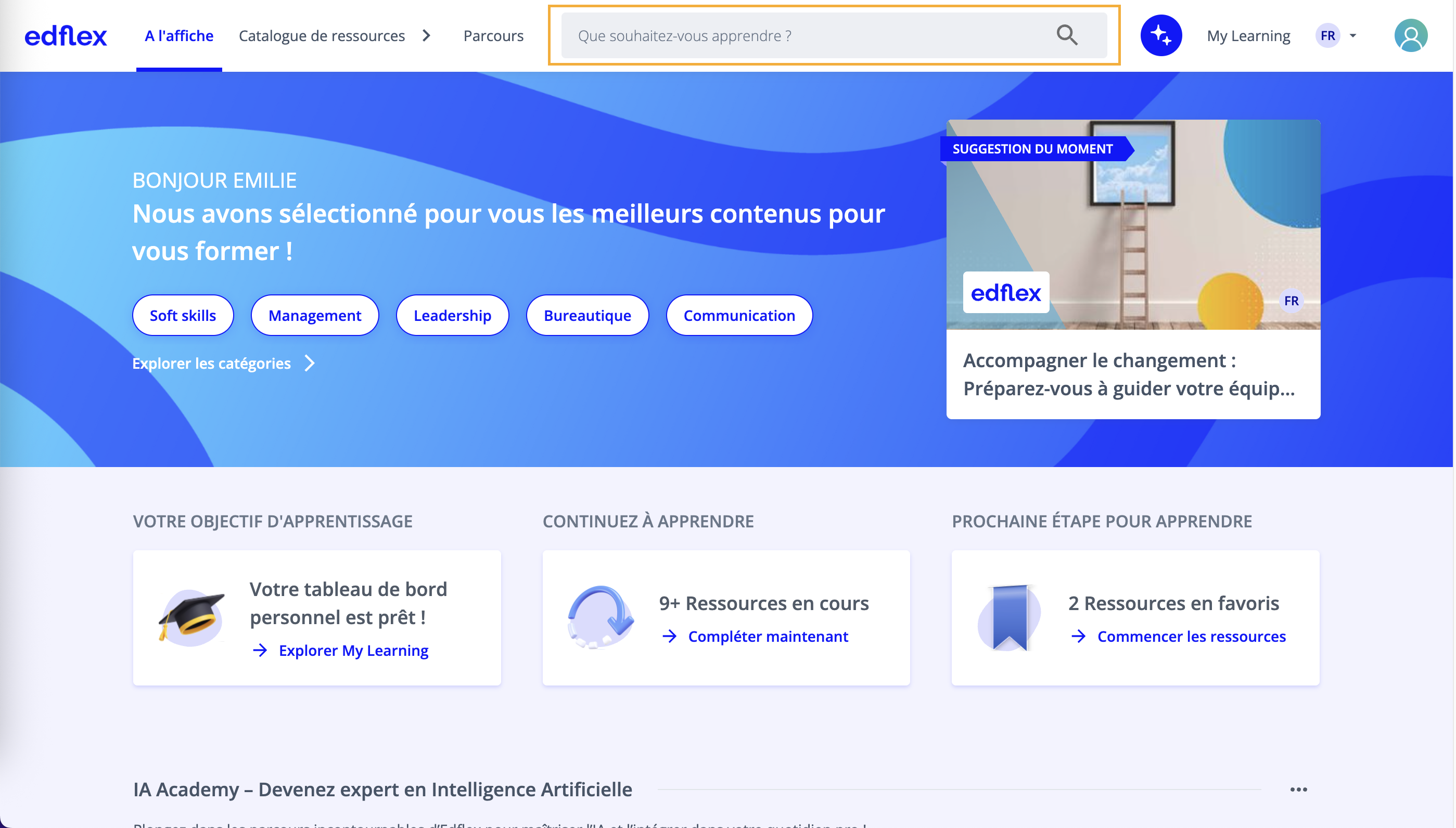Select the Leadership category
The height and width of the screenshot is (828, 1456).
tap(452, 315)
